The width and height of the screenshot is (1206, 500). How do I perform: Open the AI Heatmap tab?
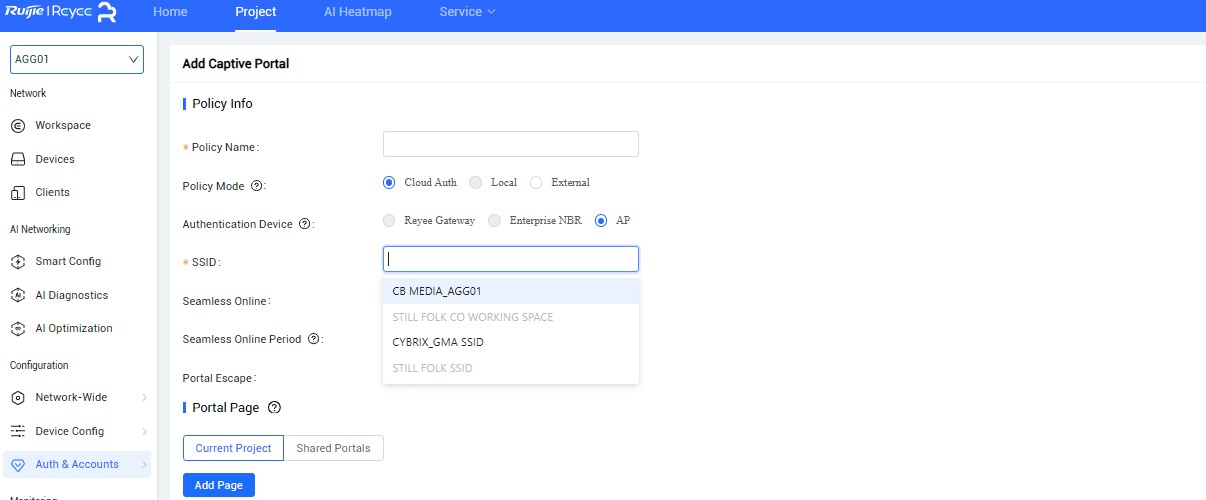click(x=358, y=12)
